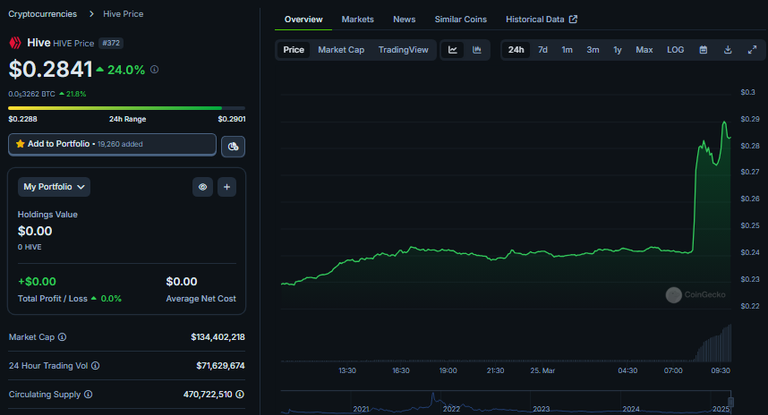Click the $134,402,218 market cap value
Image resolution: width=768 pixels, height=415 pixels.
tap(218, 337)
